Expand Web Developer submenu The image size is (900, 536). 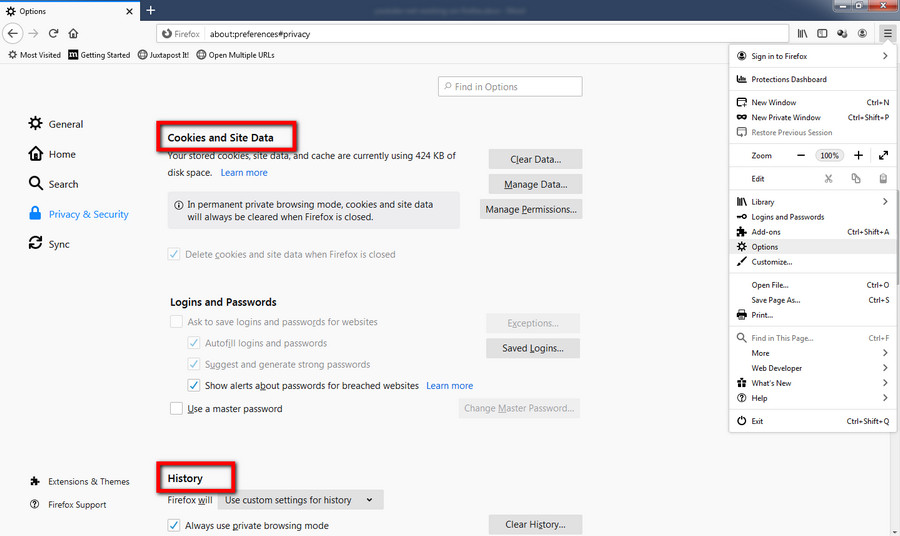813,368
